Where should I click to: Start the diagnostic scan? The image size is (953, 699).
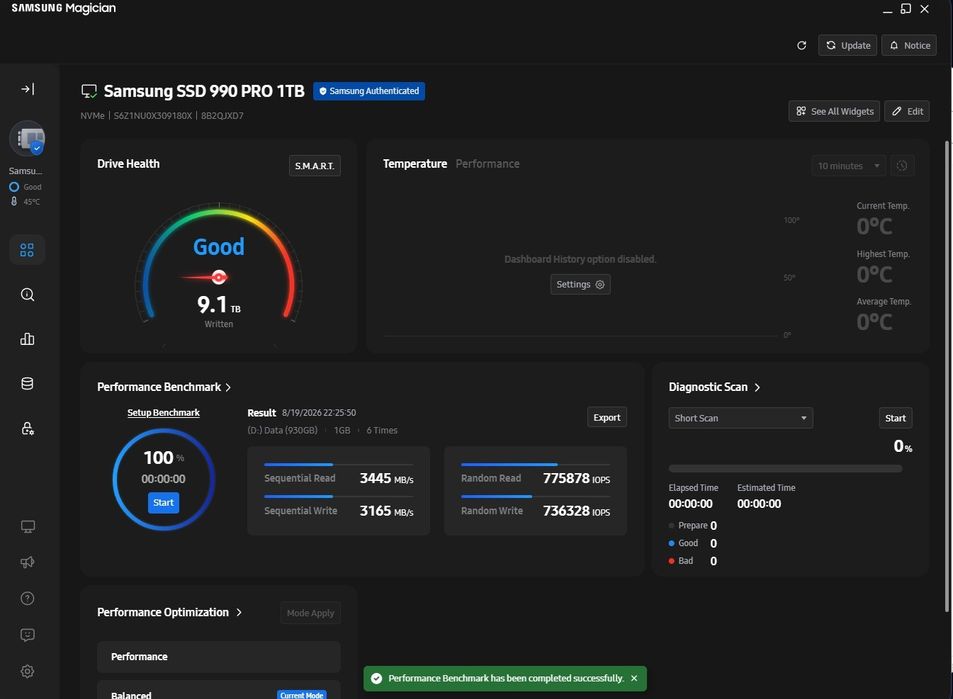(x=895, y=418)
